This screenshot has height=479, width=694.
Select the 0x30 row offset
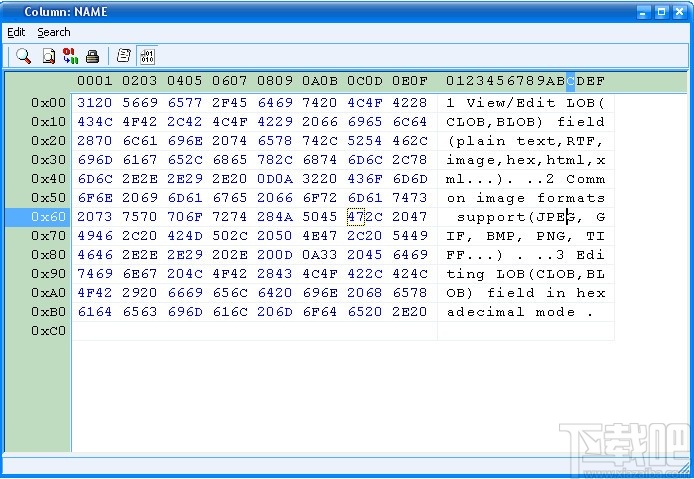pyautogui.click(x=48, y=160)
